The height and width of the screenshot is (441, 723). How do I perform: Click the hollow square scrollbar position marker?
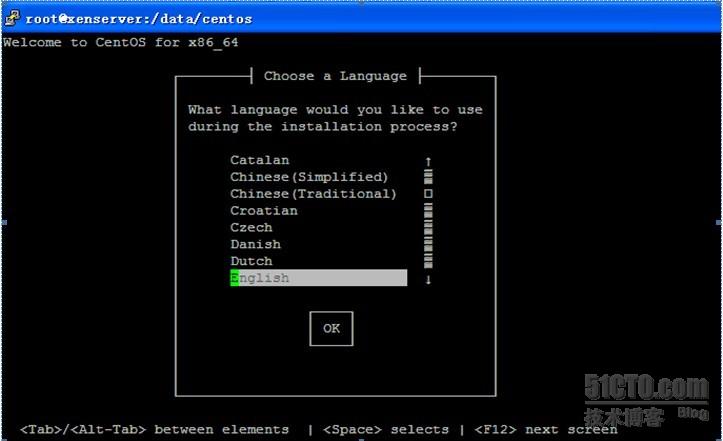pyautogui.click(x=428, y=194)
